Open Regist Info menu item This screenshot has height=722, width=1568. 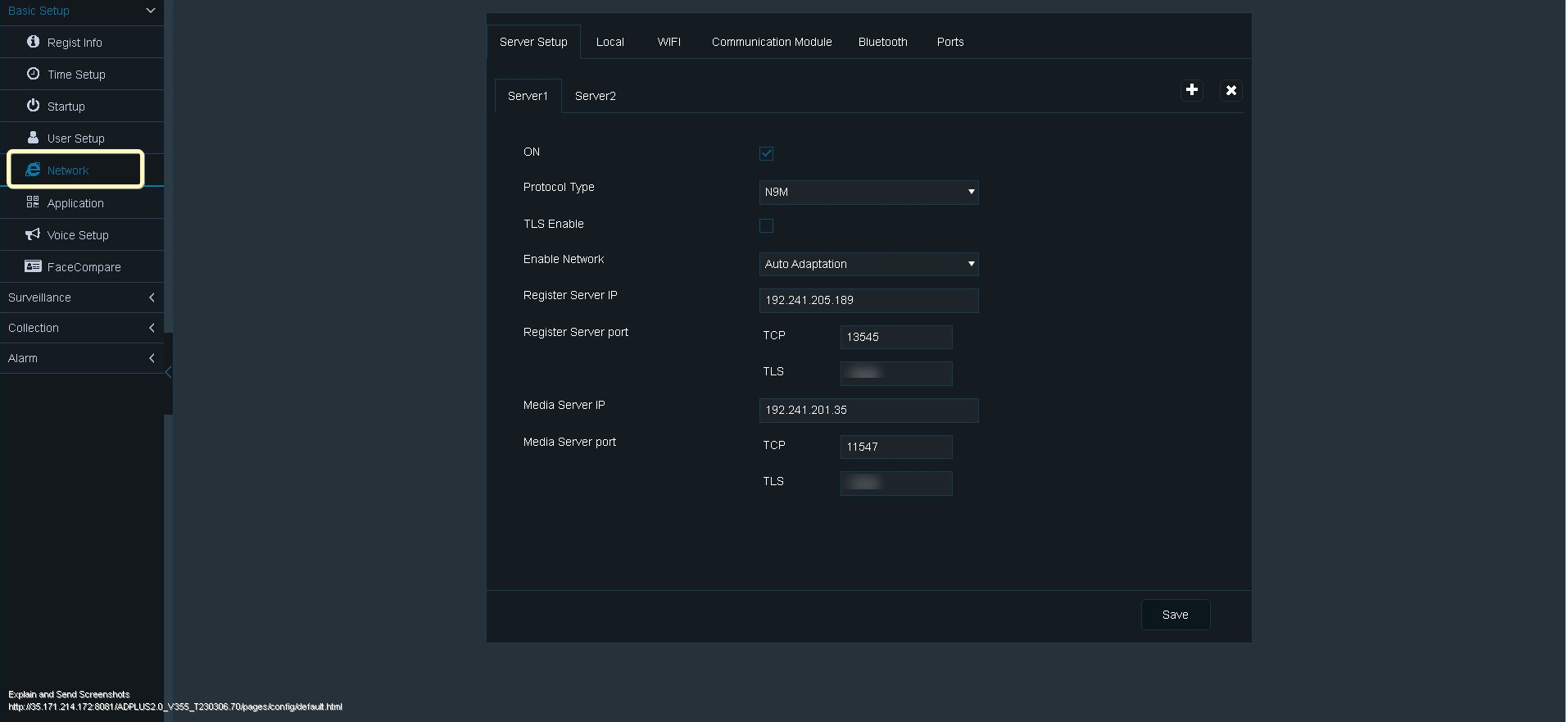pyautogui.click(x=82, y=42)
